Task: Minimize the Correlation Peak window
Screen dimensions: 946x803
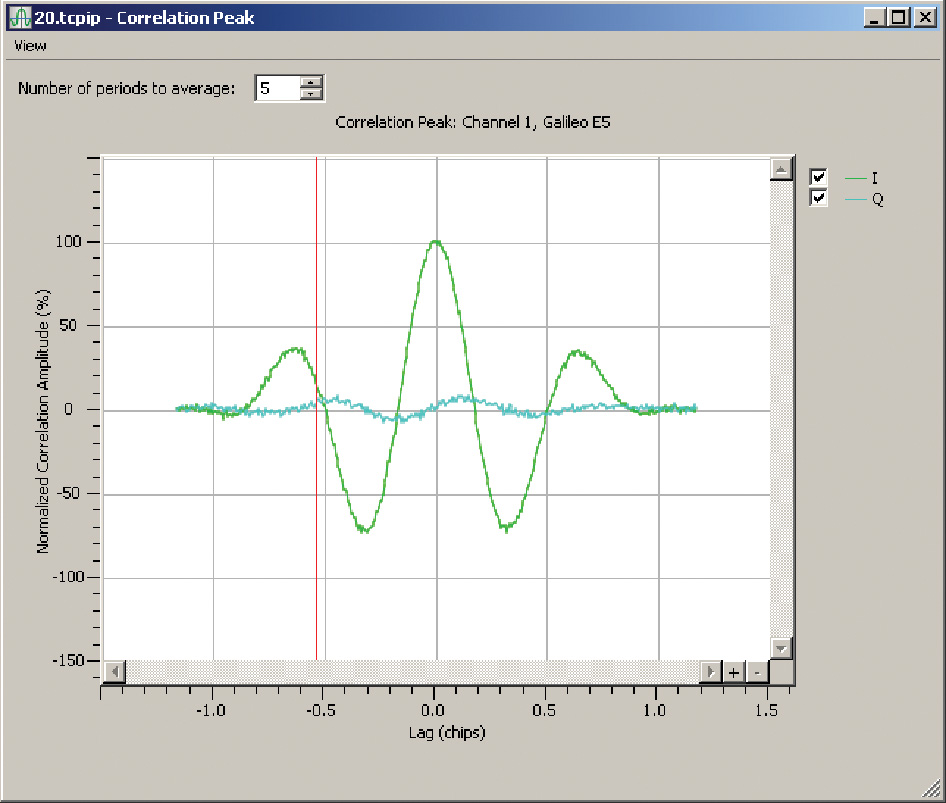Action: coord(876,17)
